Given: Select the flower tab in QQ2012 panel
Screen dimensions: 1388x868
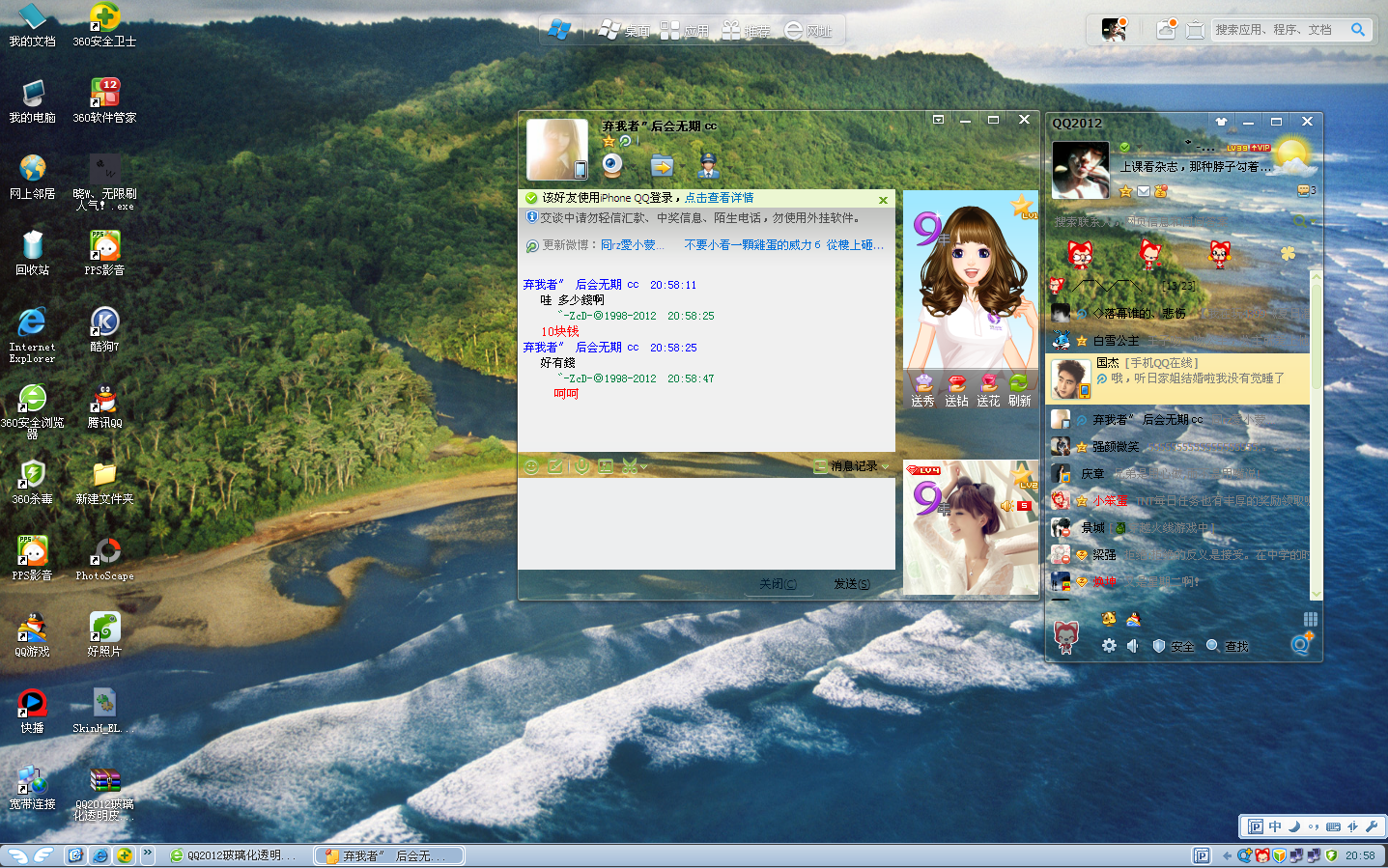Looking at the screenshot, I should point(1288,253).
